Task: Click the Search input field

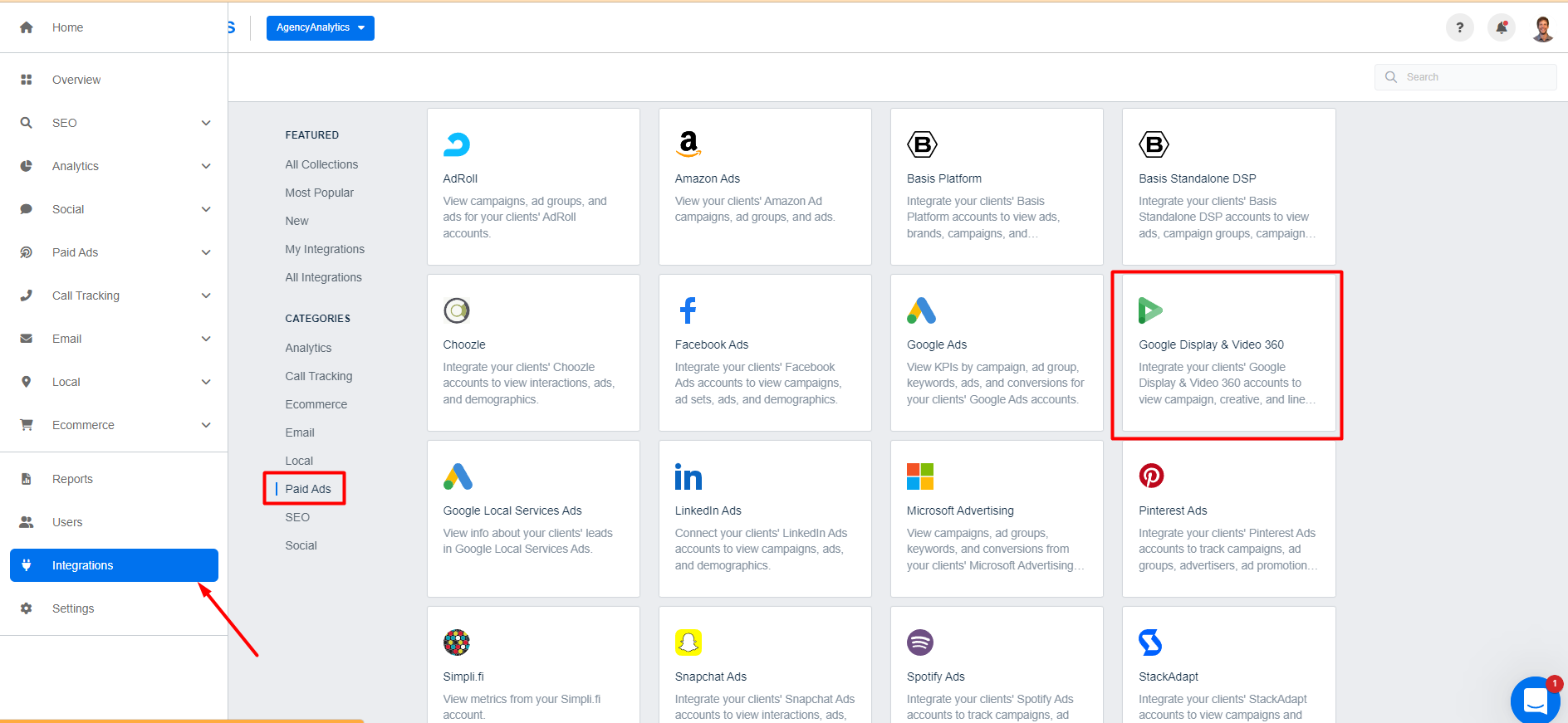Action: pos(1466,77)
